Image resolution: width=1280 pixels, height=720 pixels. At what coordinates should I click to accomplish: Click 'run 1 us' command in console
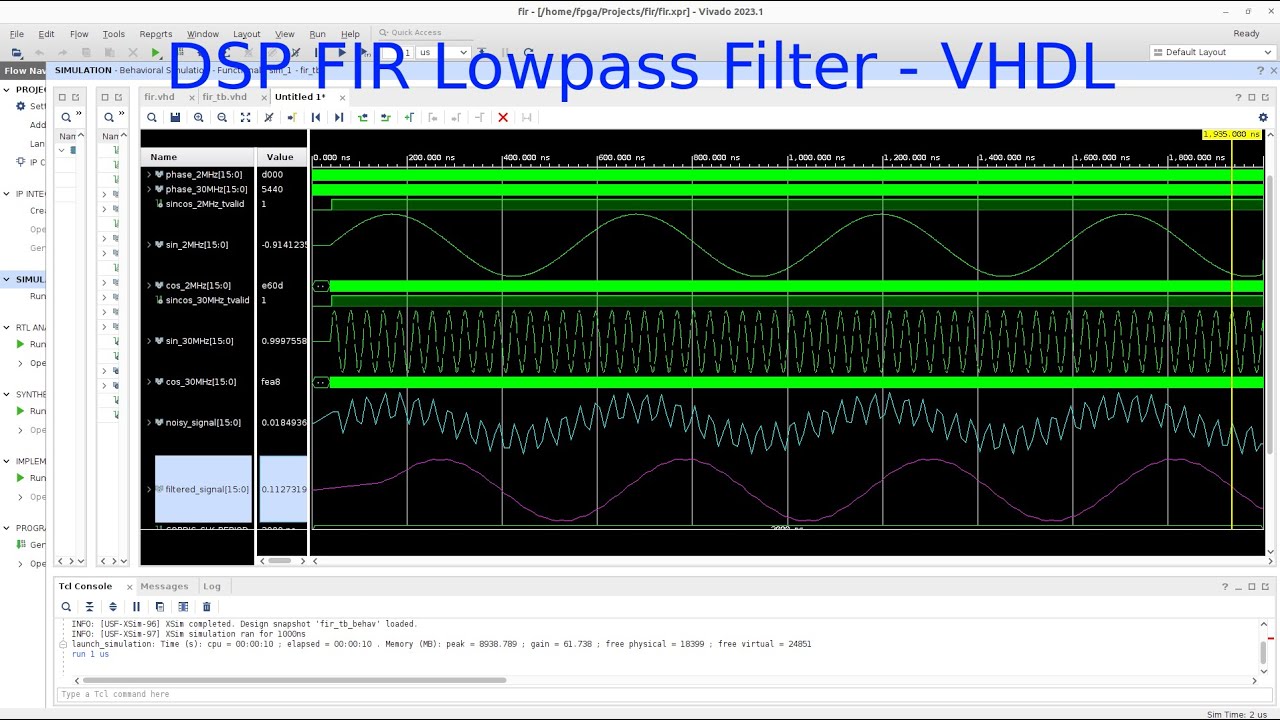(90, 654)
